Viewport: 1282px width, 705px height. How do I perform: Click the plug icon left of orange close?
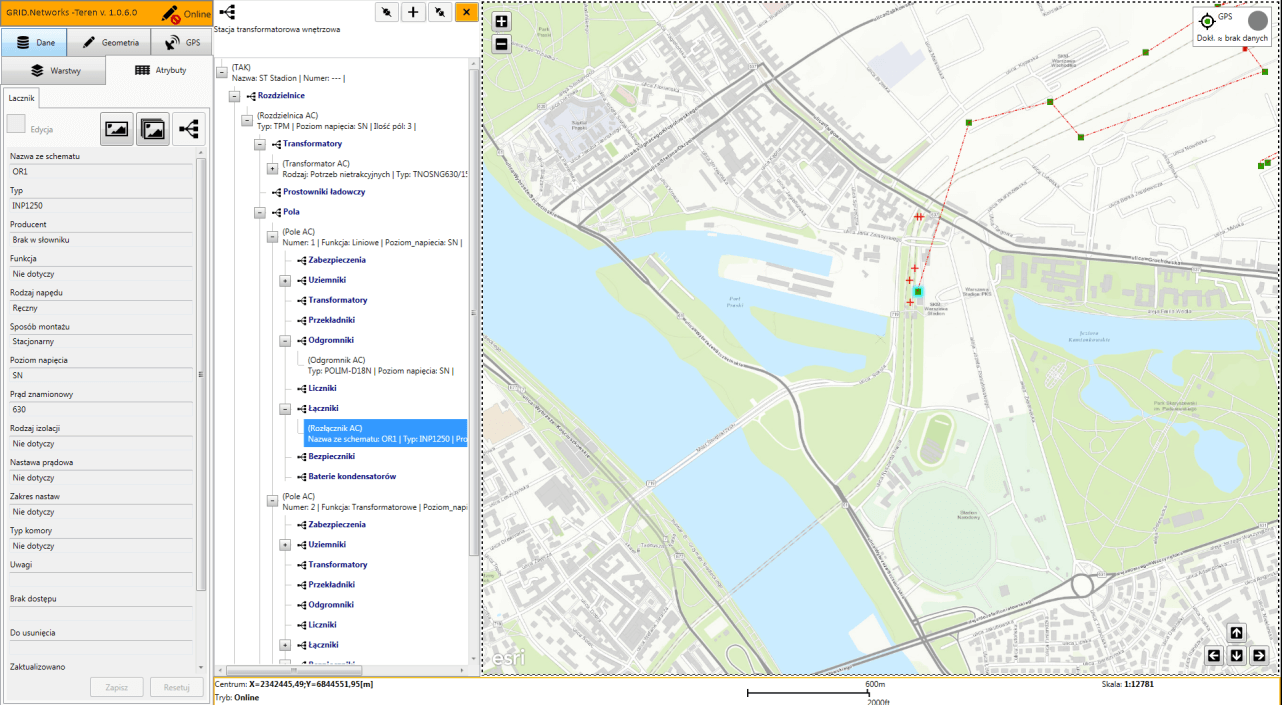pyautogui.click(x=439, y=12)
